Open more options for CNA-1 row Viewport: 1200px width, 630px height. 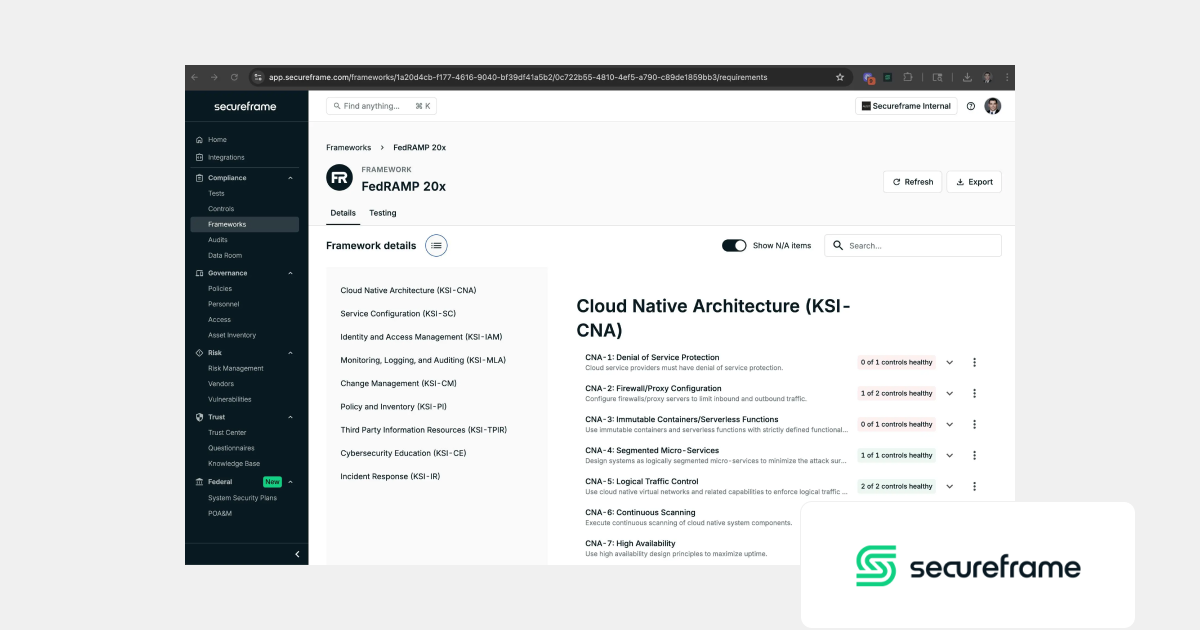click(975, 363)
